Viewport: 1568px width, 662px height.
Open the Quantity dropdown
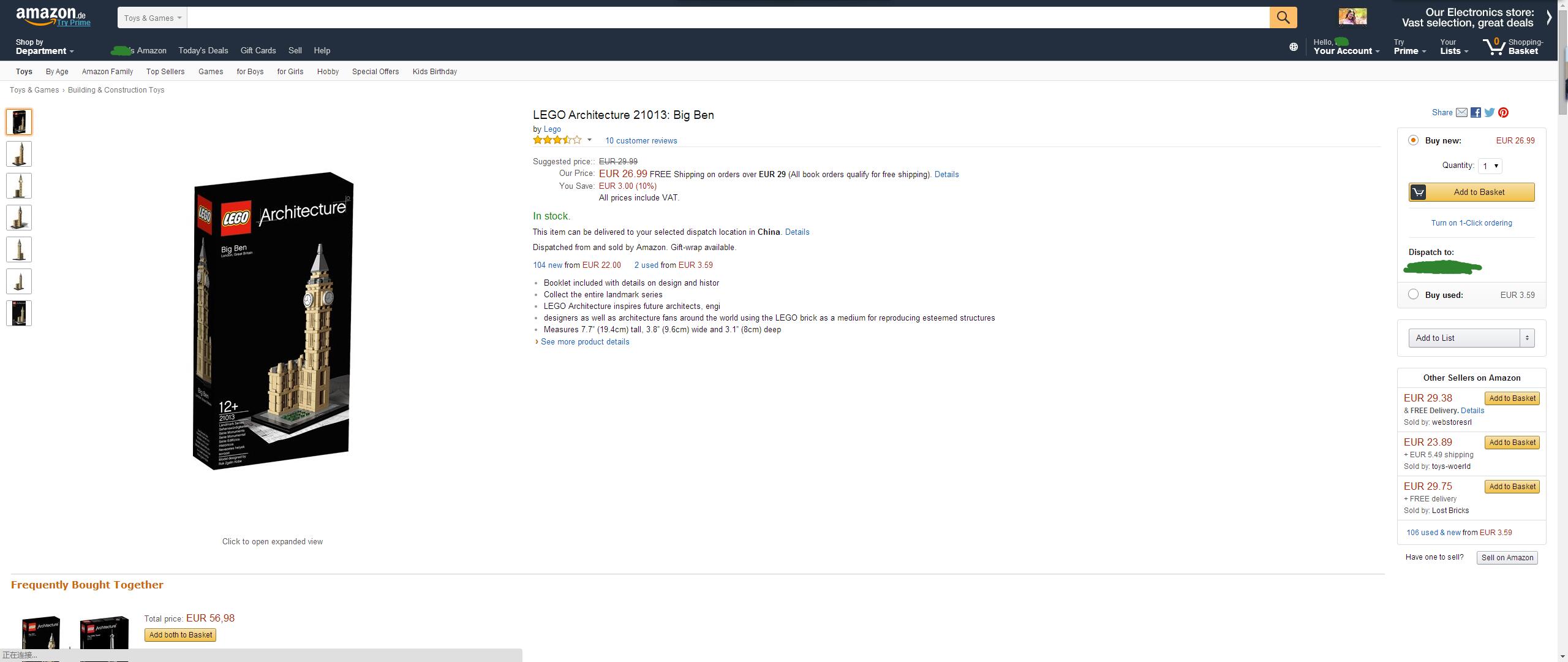tap(1490, 166)
